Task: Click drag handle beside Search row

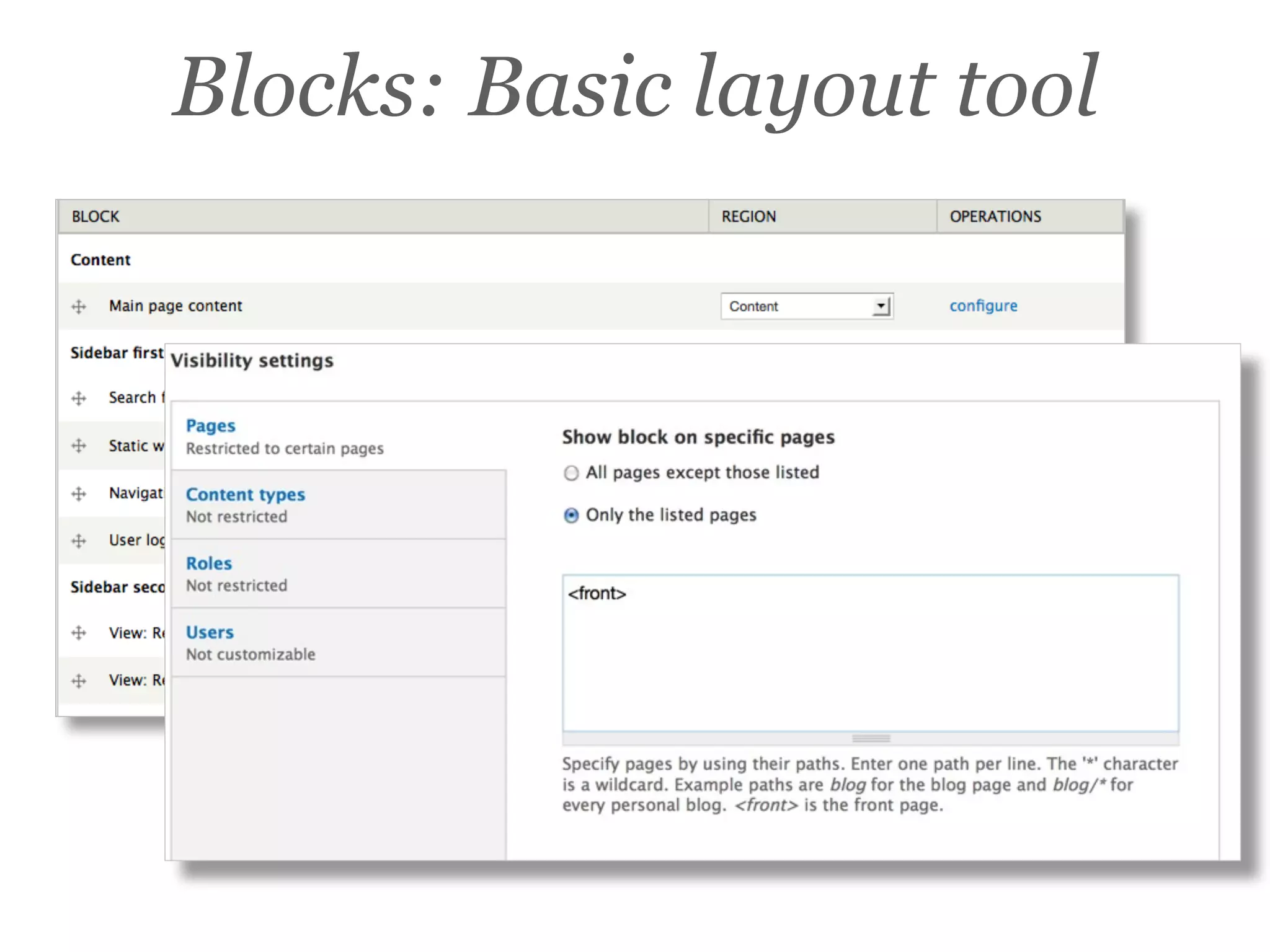Action: (x=79, y=398)
